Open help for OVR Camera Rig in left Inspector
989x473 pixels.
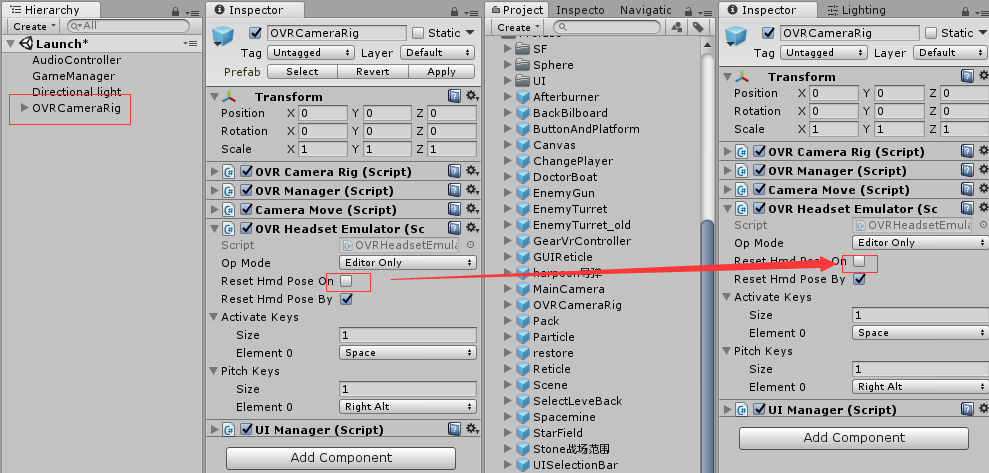454,172
